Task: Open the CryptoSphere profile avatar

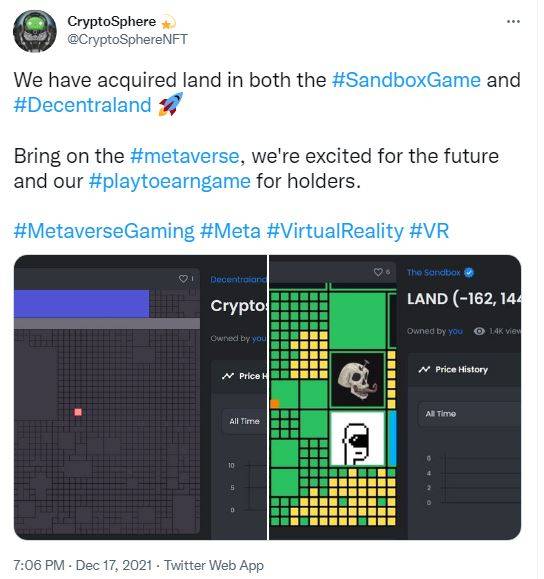Action: click(35, 31)
